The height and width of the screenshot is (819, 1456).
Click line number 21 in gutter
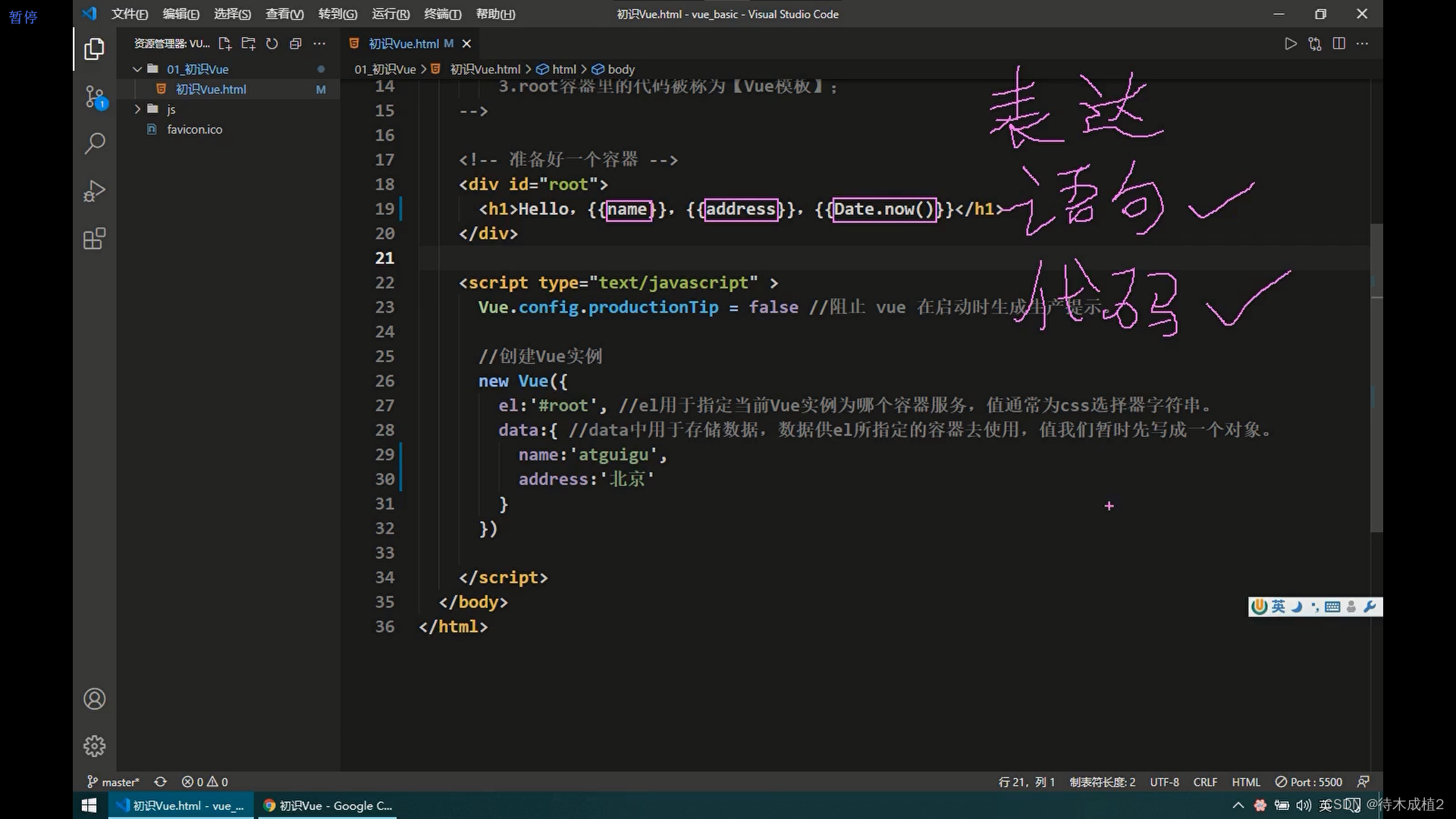coord(384,258)
